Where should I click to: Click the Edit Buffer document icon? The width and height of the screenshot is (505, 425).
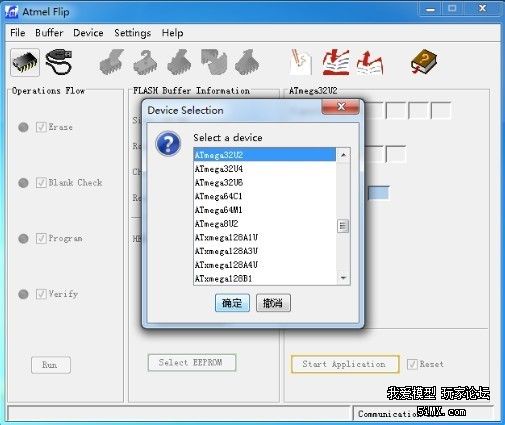(x=301, y=62)
